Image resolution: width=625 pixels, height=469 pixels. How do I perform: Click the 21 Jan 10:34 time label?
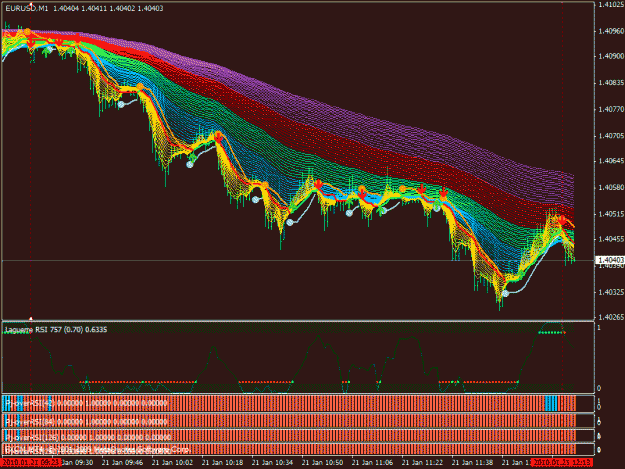pyautogui.click(x=272, y=463)
